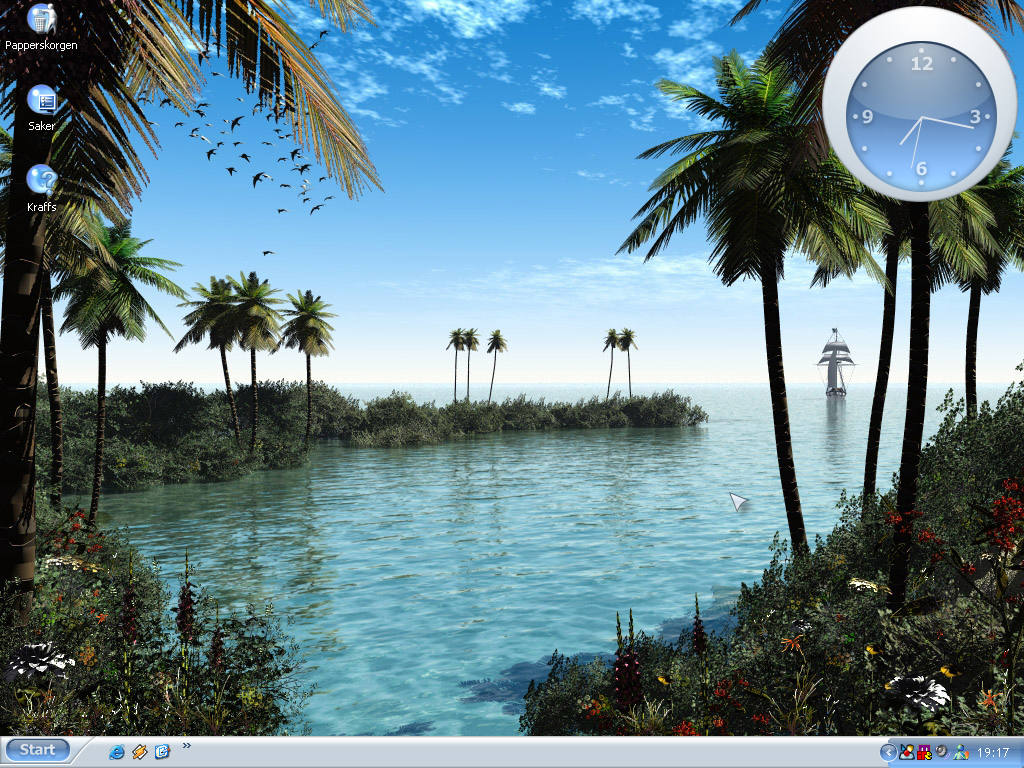Select the green Messenger tray icon
Viewport: 1024px width, 768px height.
(x=959, y=751)
